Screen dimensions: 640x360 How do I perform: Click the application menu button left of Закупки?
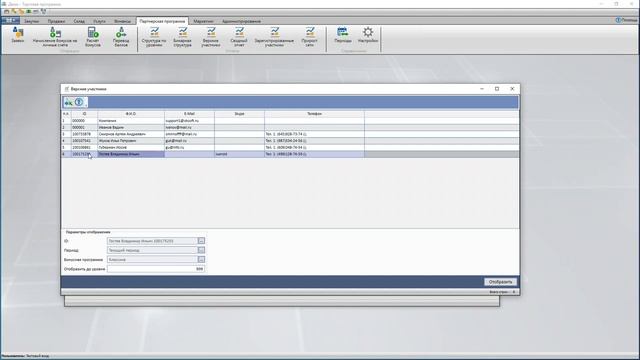click(x=10, y=20)
